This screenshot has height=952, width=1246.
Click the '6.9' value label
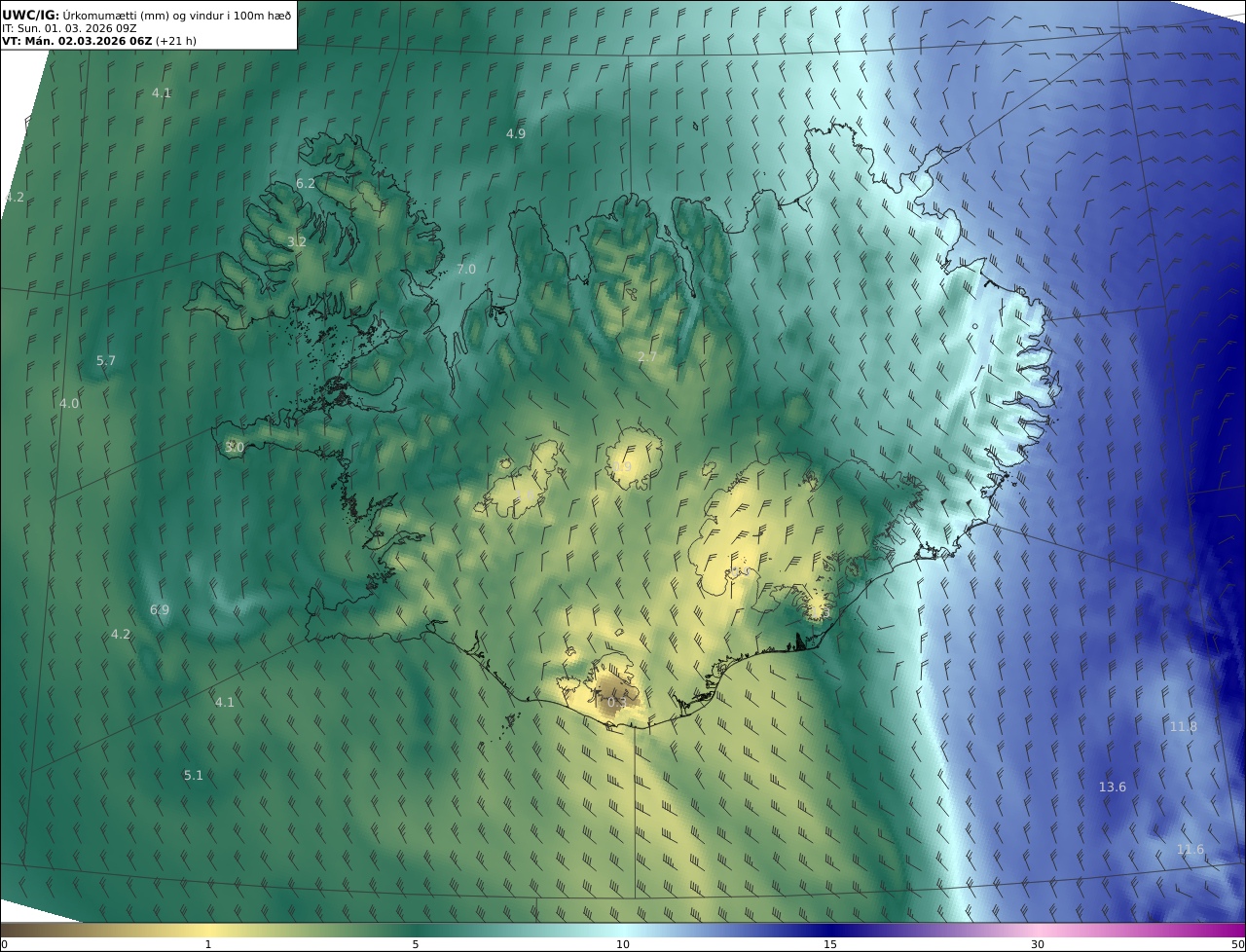click(x=160, y=609)
